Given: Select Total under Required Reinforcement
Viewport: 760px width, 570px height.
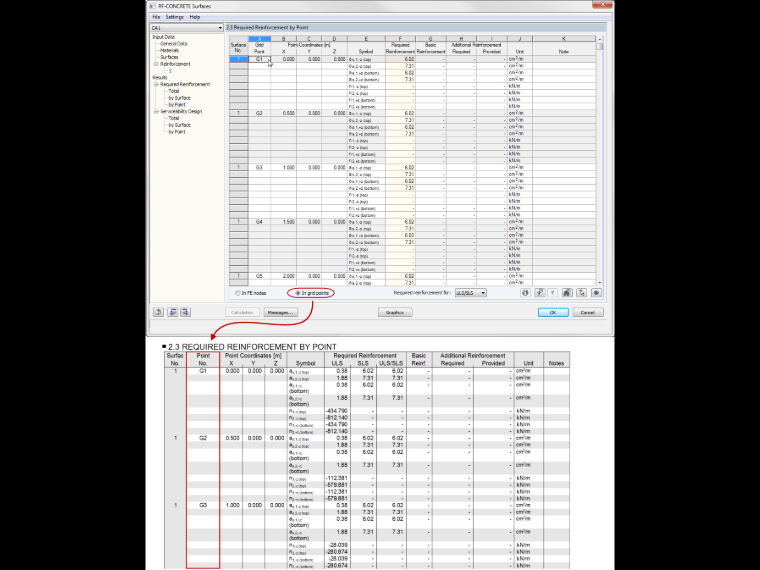Looking at the screenshot, I should pyautogui.click(x=174, y=91).
